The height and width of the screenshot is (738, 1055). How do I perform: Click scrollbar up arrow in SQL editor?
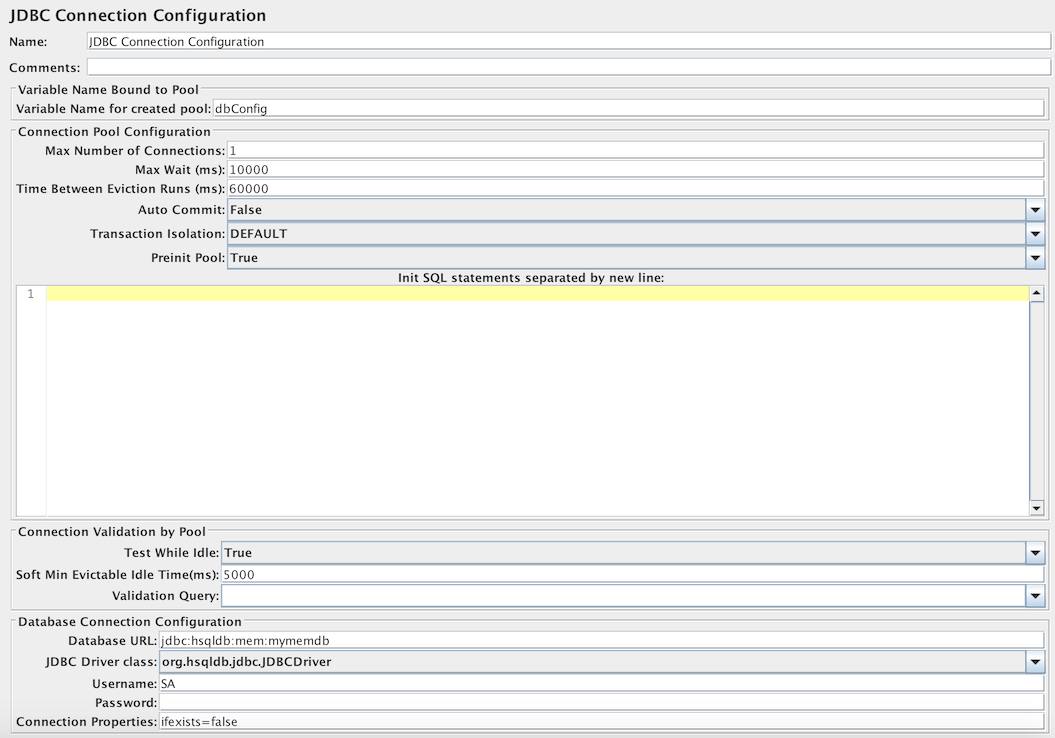1036,293
